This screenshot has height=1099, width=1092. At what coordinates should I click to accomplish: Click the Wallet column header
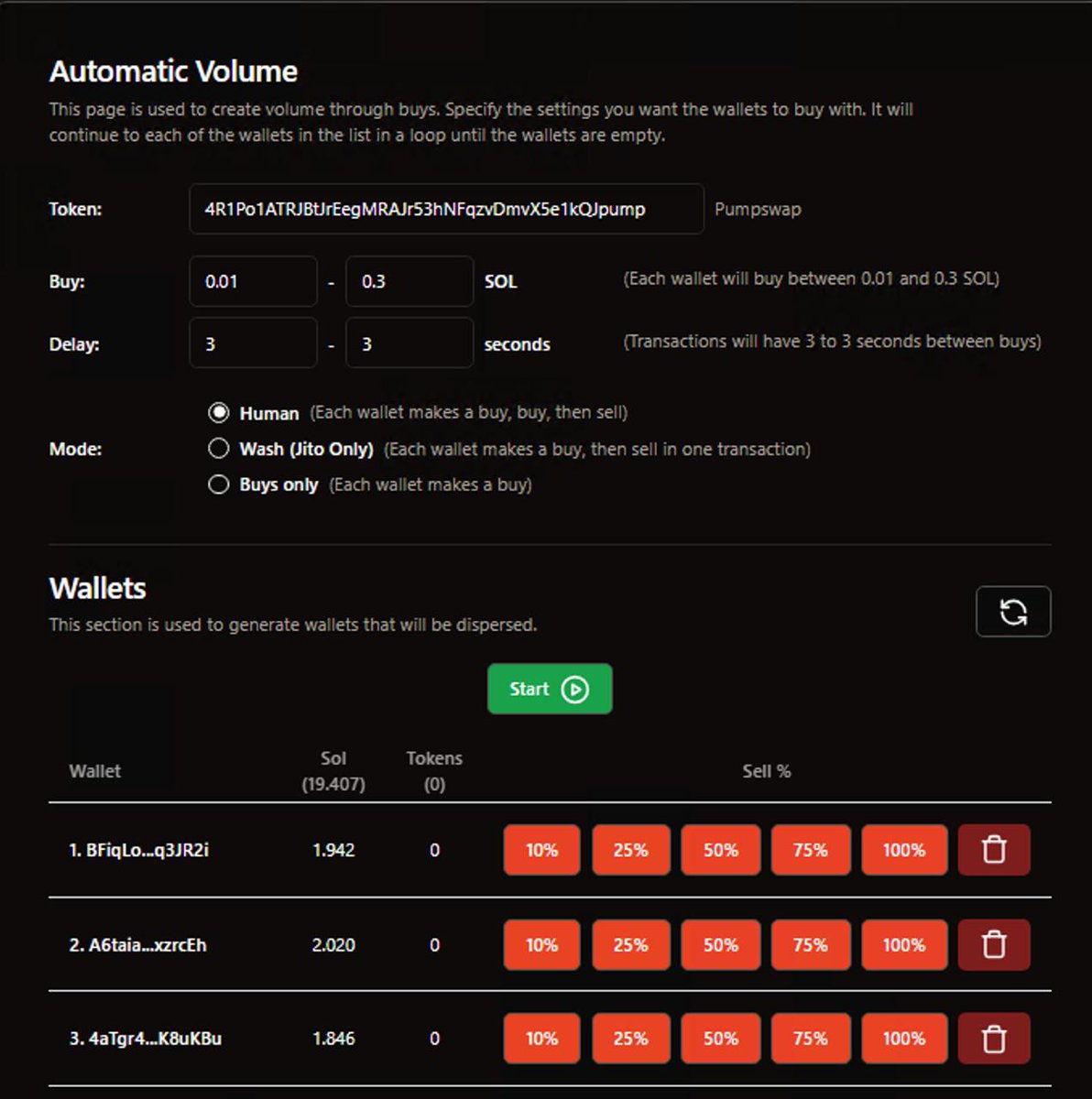[95, 771]
